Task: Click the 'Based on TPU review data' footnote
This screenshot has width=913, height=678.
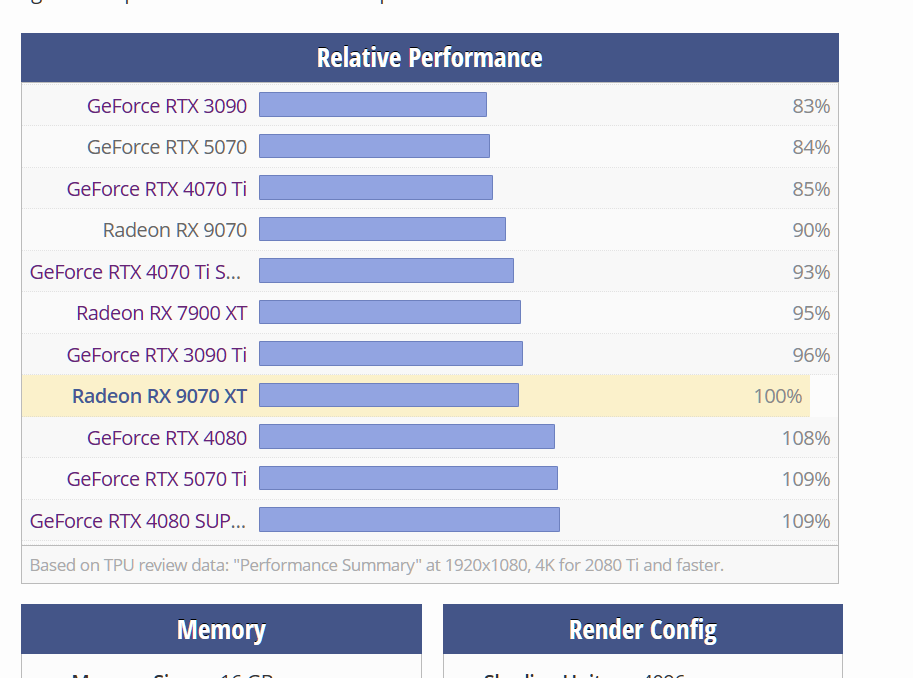Action: (377, 565)
